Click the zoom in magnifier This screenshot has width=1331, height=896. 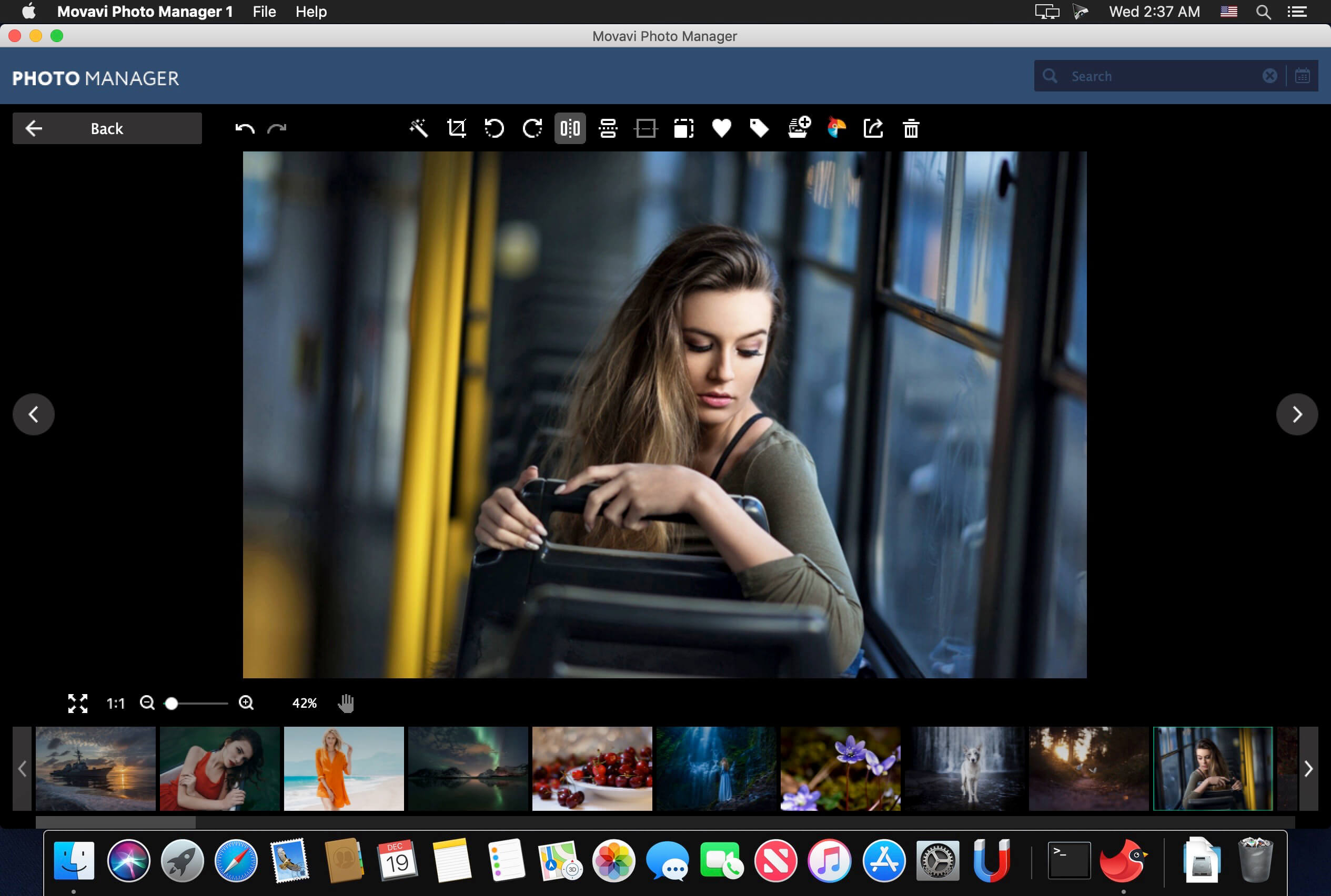pyautogui.click(x=246, y=703)
